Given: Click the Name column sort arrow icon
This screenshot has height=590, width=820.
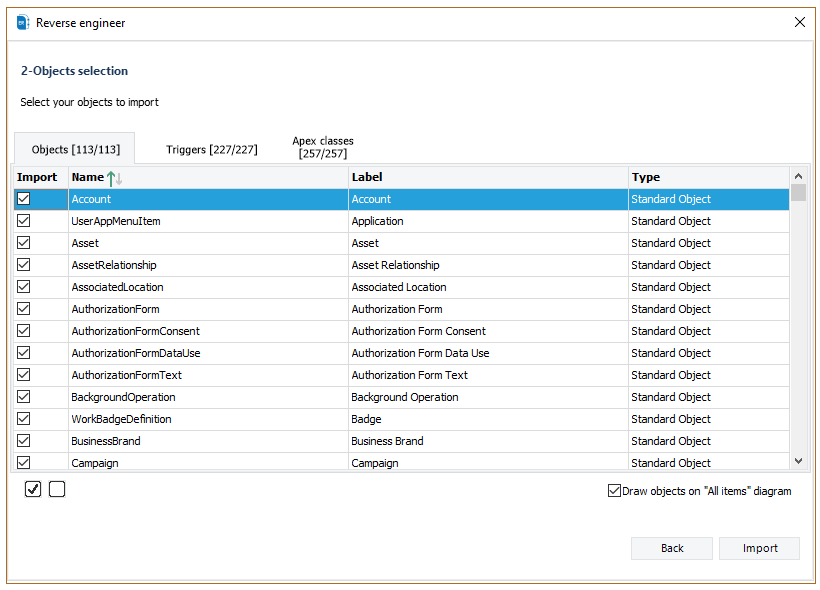Looking at the screenshot, I should (x=115, y=178).
